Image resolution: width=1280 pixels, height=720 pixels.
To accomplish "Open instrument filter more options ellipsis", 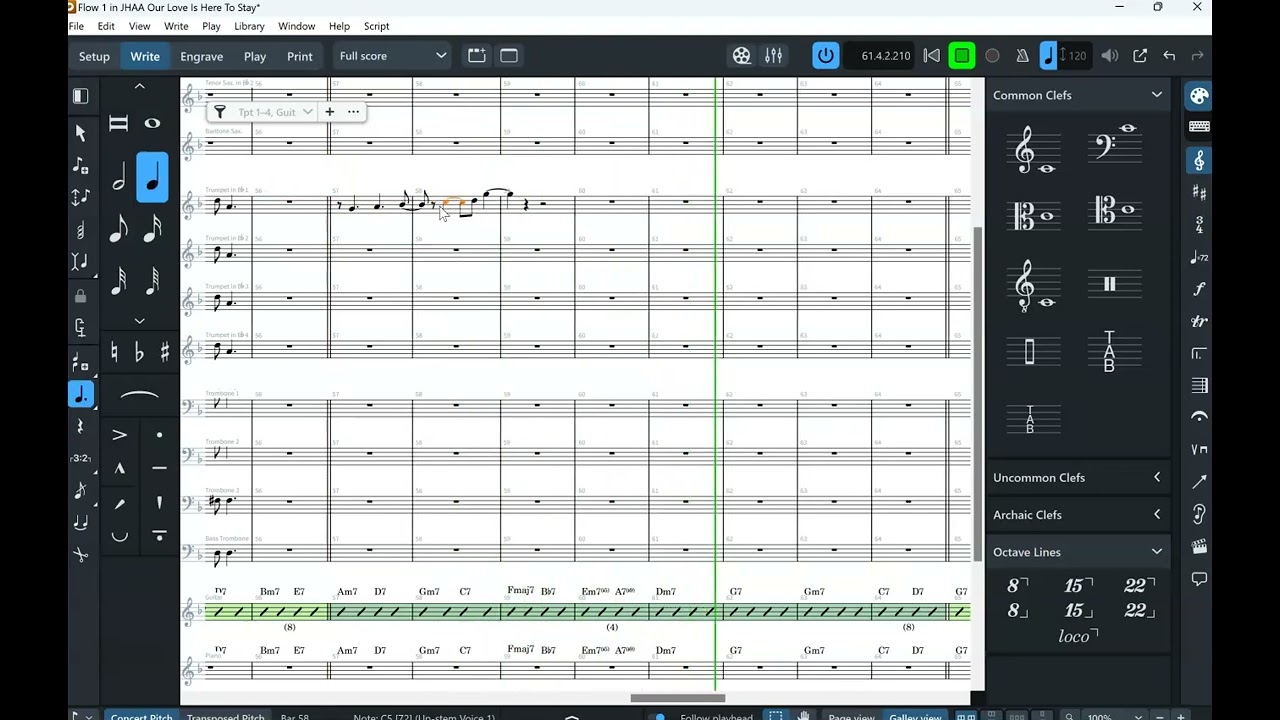I will [353, 112].
